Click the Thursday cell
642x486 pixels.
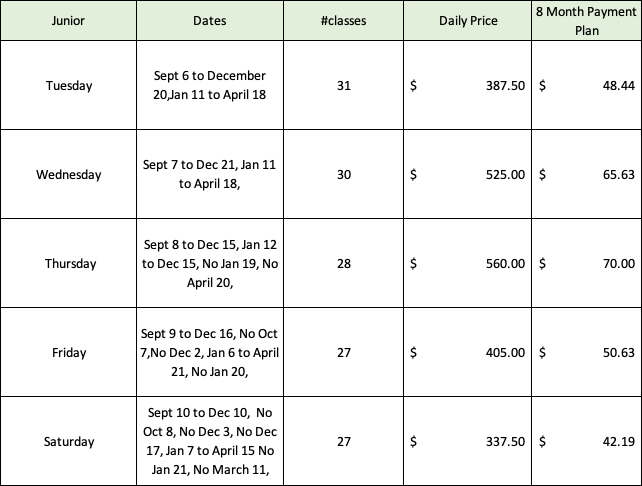tap(68, 263)
